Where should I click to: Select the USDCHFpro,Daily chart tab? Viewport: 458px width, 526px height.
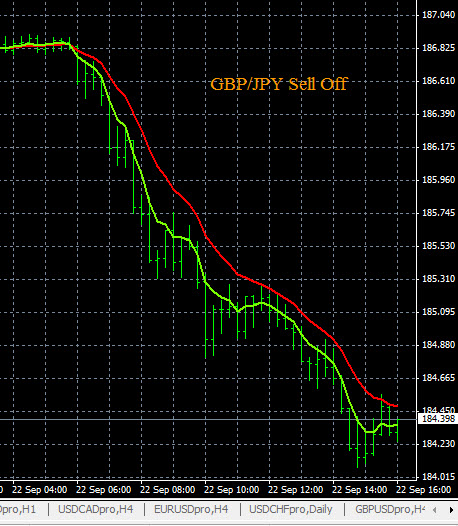[291, 509]
